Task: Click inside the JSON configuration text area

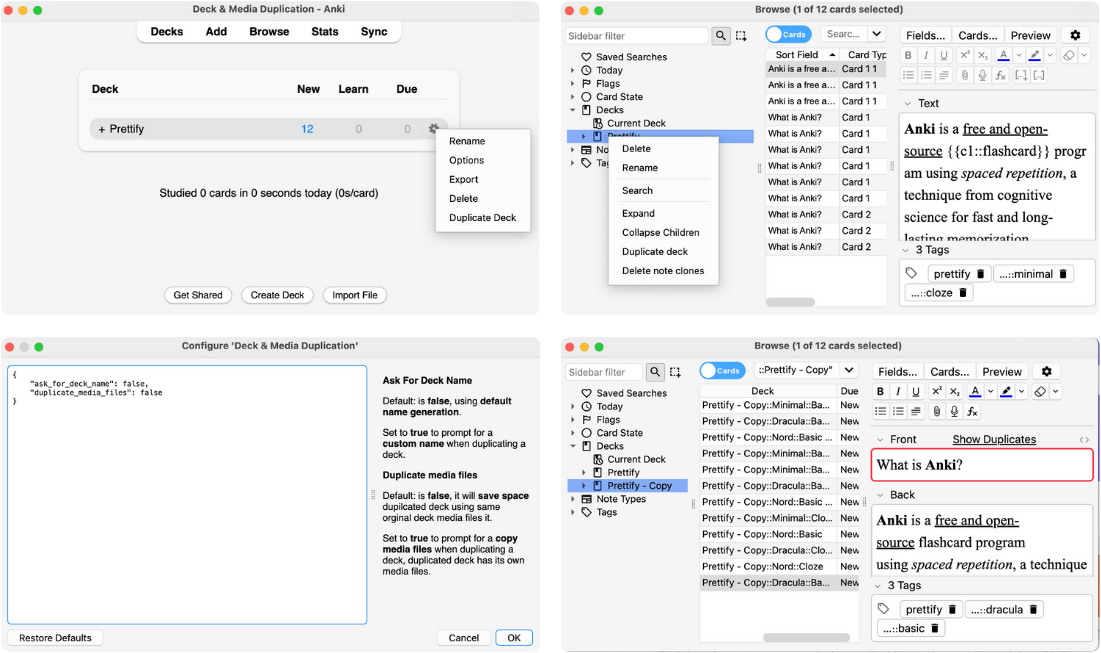Action: pyautogui.click(x=187, y=500)
